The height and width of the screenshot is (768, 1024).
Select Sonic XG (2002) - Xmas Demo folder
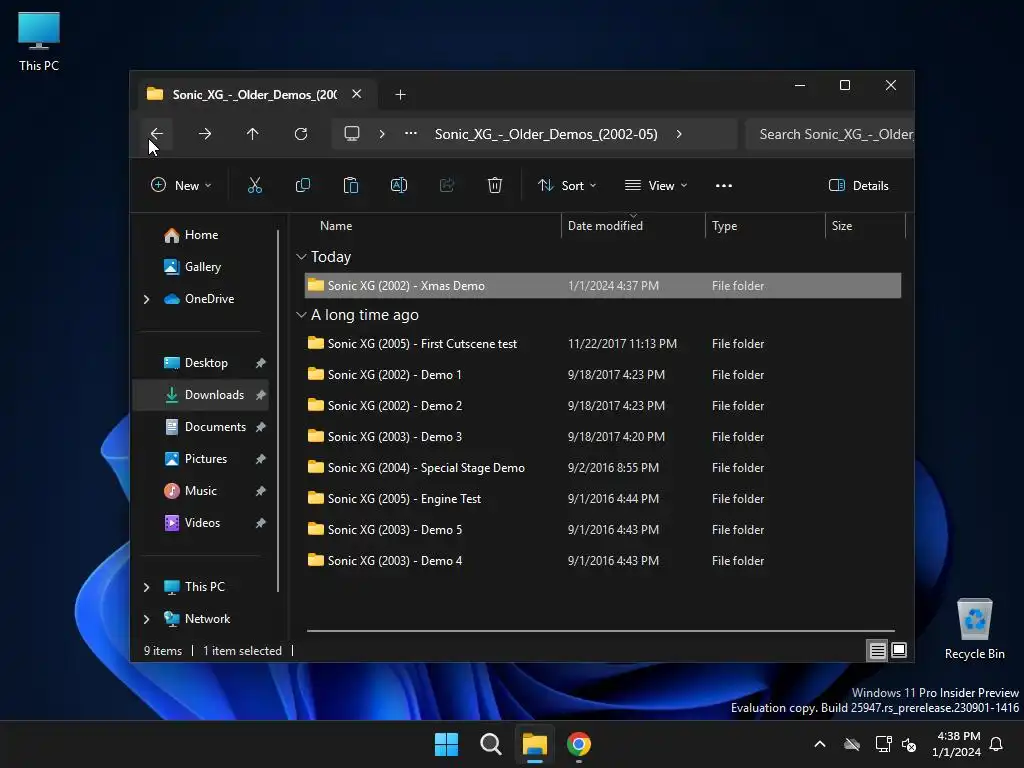pos(603,286)
